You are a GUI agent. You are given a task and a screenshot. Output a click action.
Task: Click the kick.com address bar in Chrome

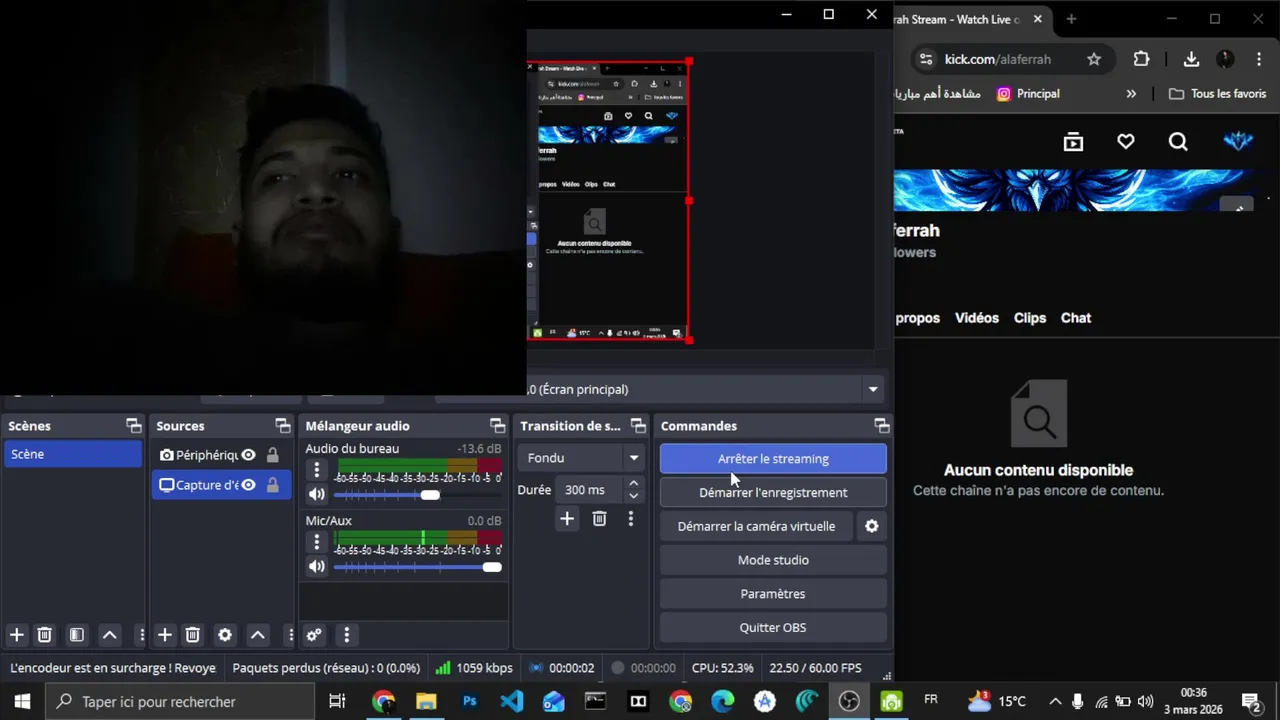pos(1010,59)
